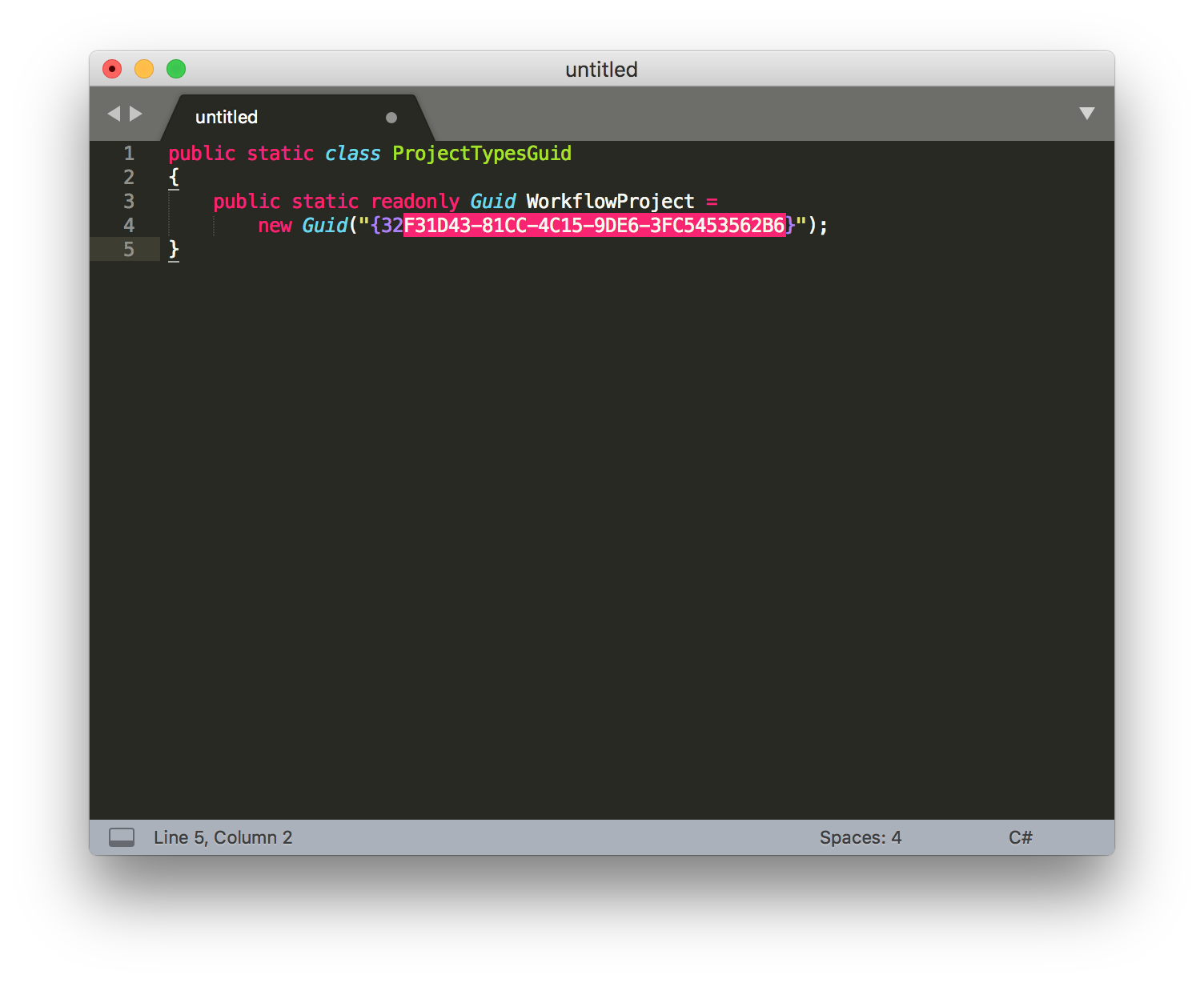This screenshot has width=1204, height=983.
Task: Click the back navigation arrow icon
Action: [113, 114]
